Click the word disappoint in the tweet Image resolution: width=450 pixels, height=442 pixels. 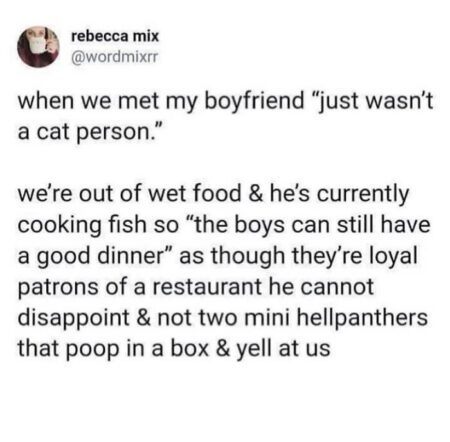[73, 317]
